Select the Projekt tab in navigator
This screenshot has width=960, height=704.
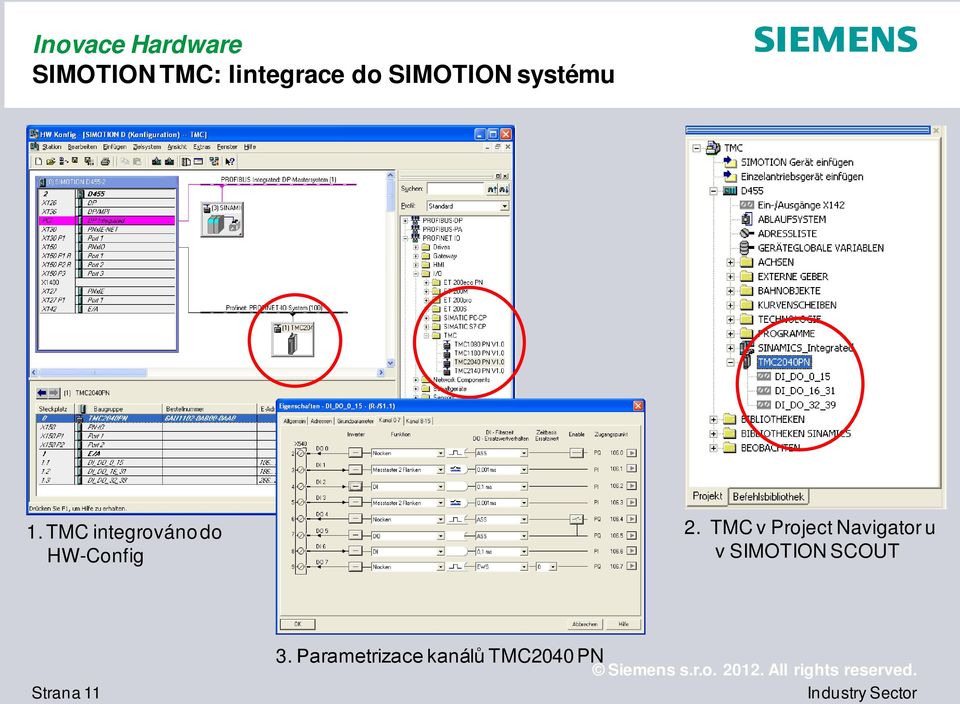tap(707, 496)
